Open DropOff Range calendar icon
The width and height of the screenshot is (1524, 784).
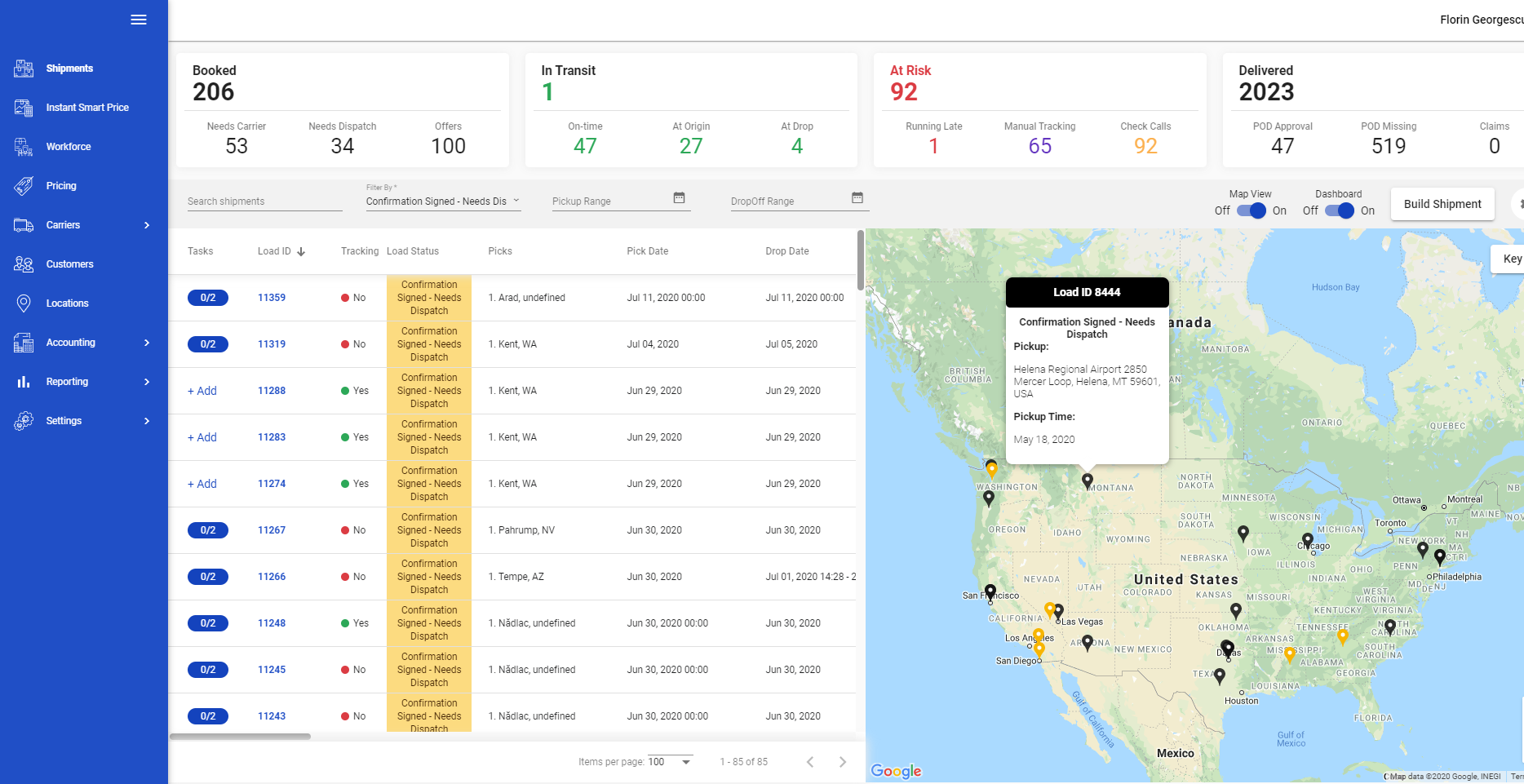pyautogui.click(x=857, y=197)
